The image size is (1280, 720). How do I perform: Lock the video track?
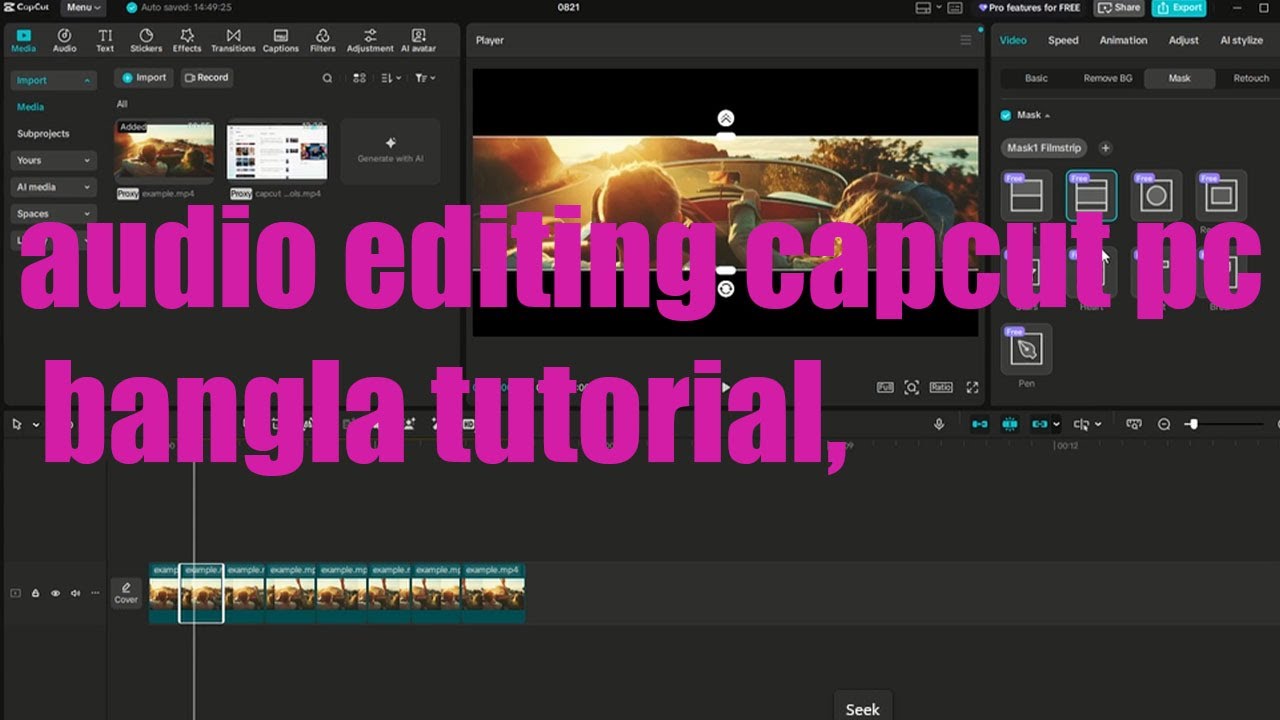[x=35, y=593]
